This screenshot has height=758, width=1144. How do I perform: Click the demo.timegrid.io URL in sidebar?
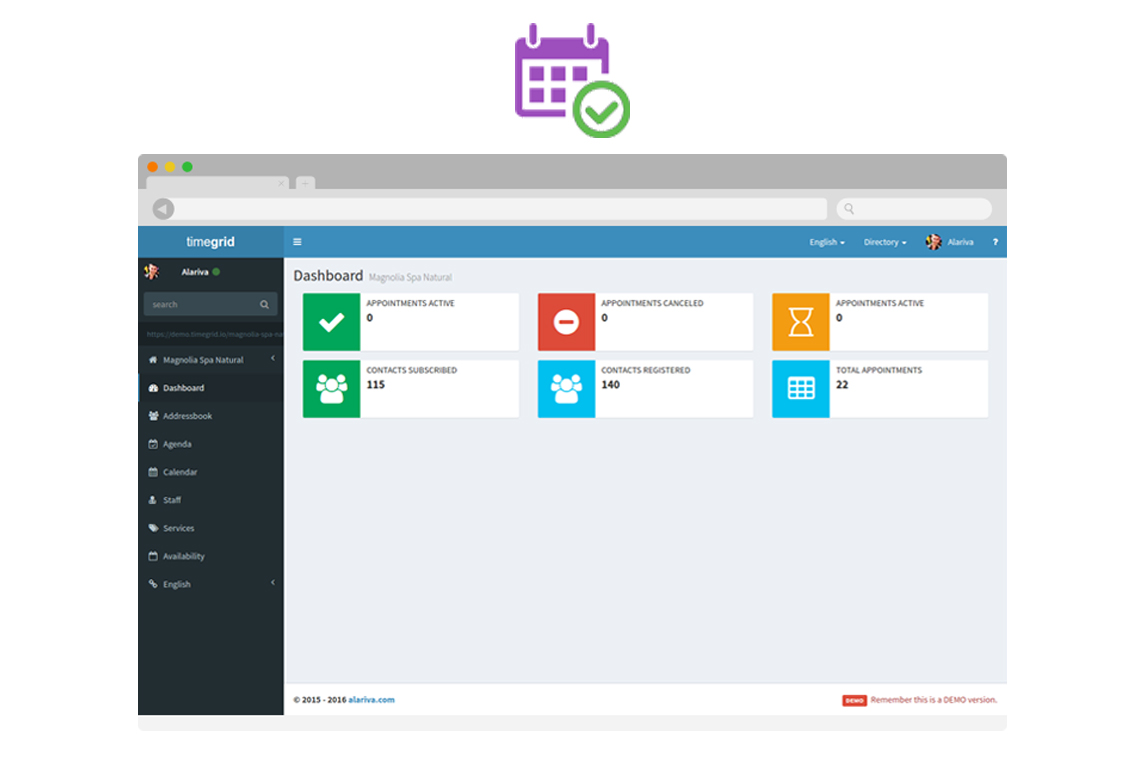pos(214,334)
